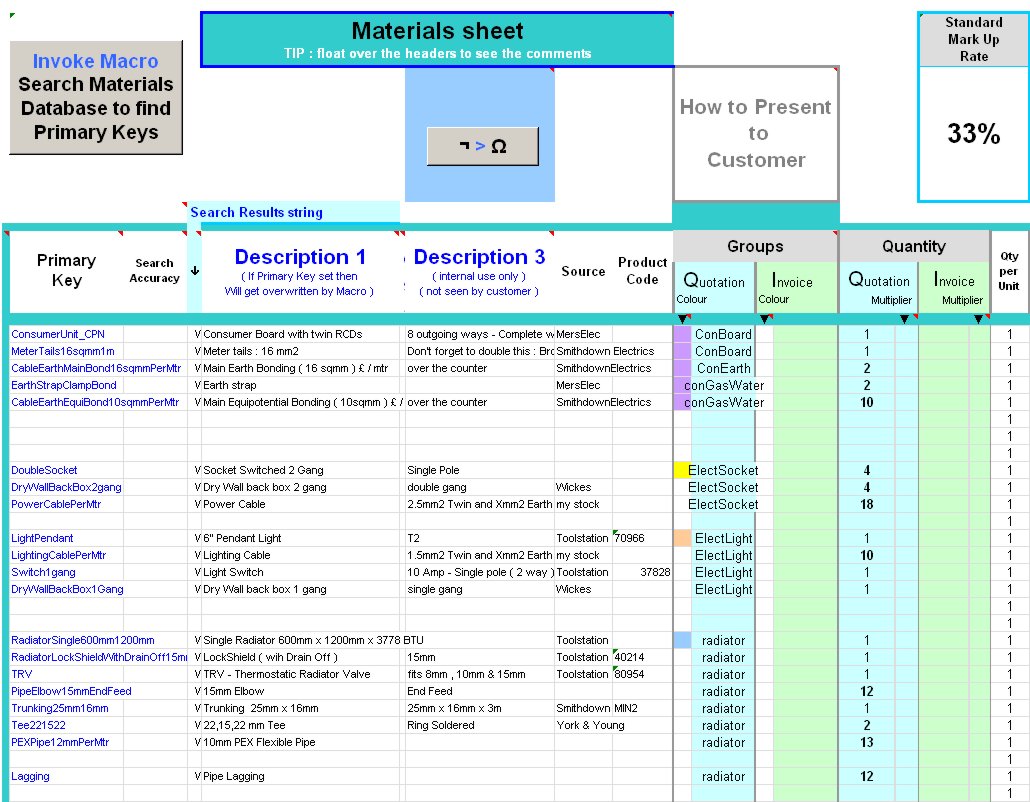Select the Search Results string cell

coord(293,212)
